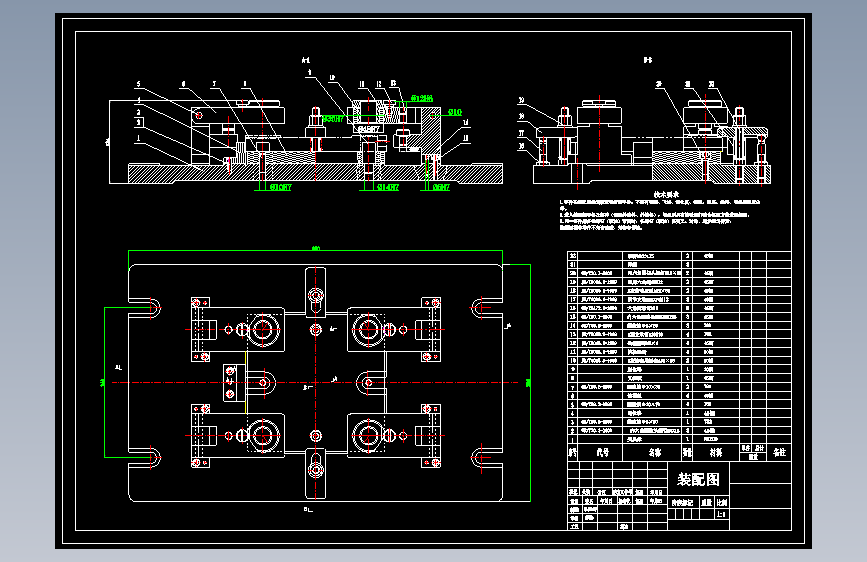
Task: Select the Φ10H7 dimension label
Action: (x=280, y=188)
